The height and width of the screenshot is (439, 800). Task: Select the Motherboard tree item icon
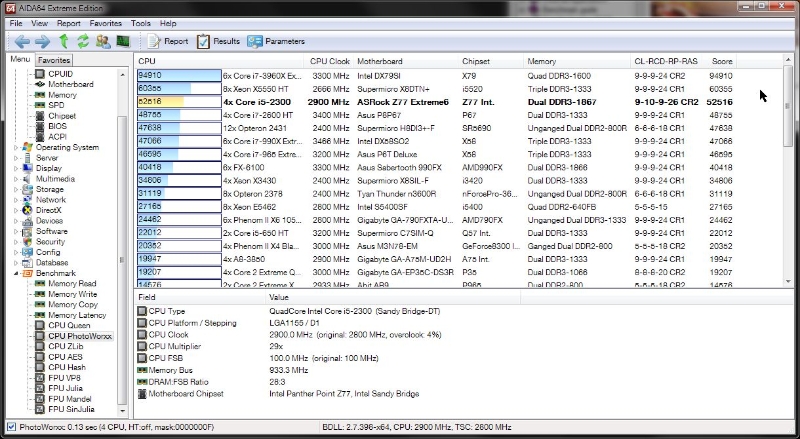tap(40, 84)
